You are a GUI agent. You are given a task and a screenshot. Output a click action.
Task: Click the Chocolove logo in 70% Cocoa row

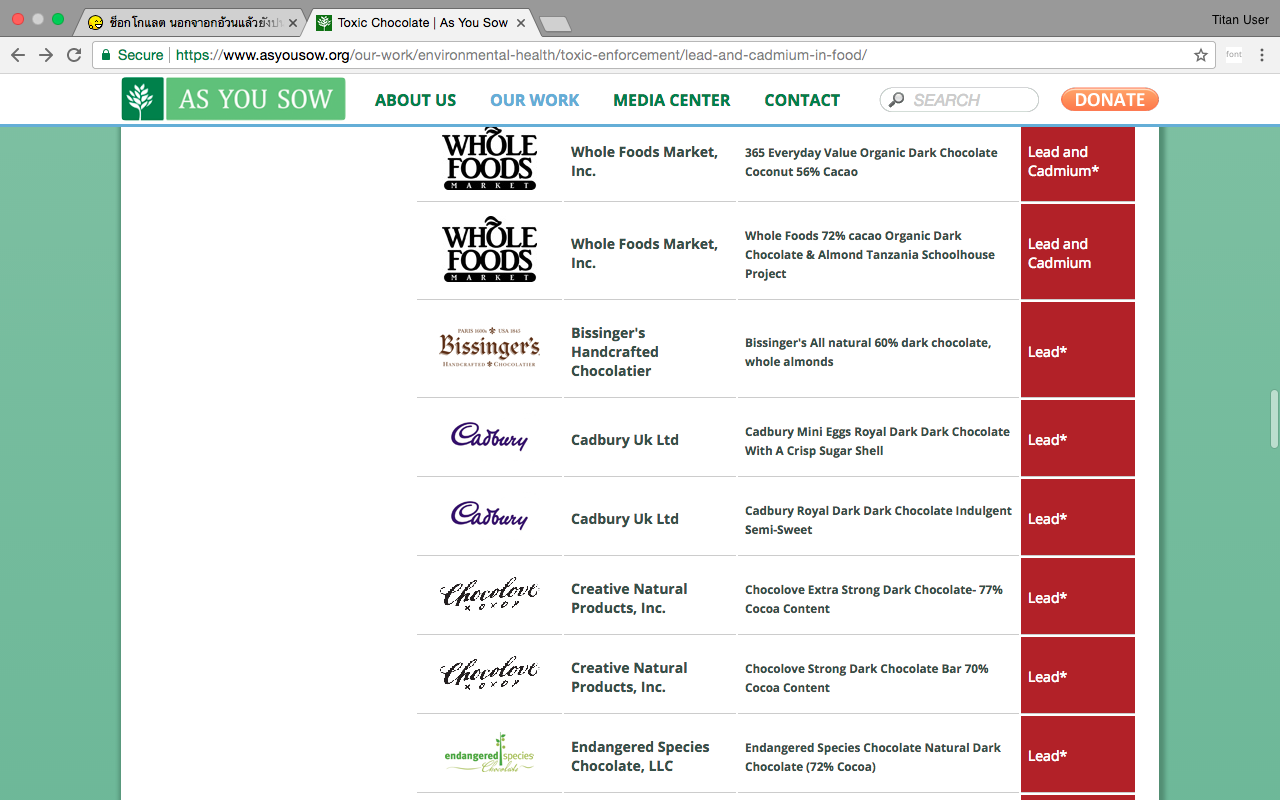pyautogui.click(x=489, y=673)
